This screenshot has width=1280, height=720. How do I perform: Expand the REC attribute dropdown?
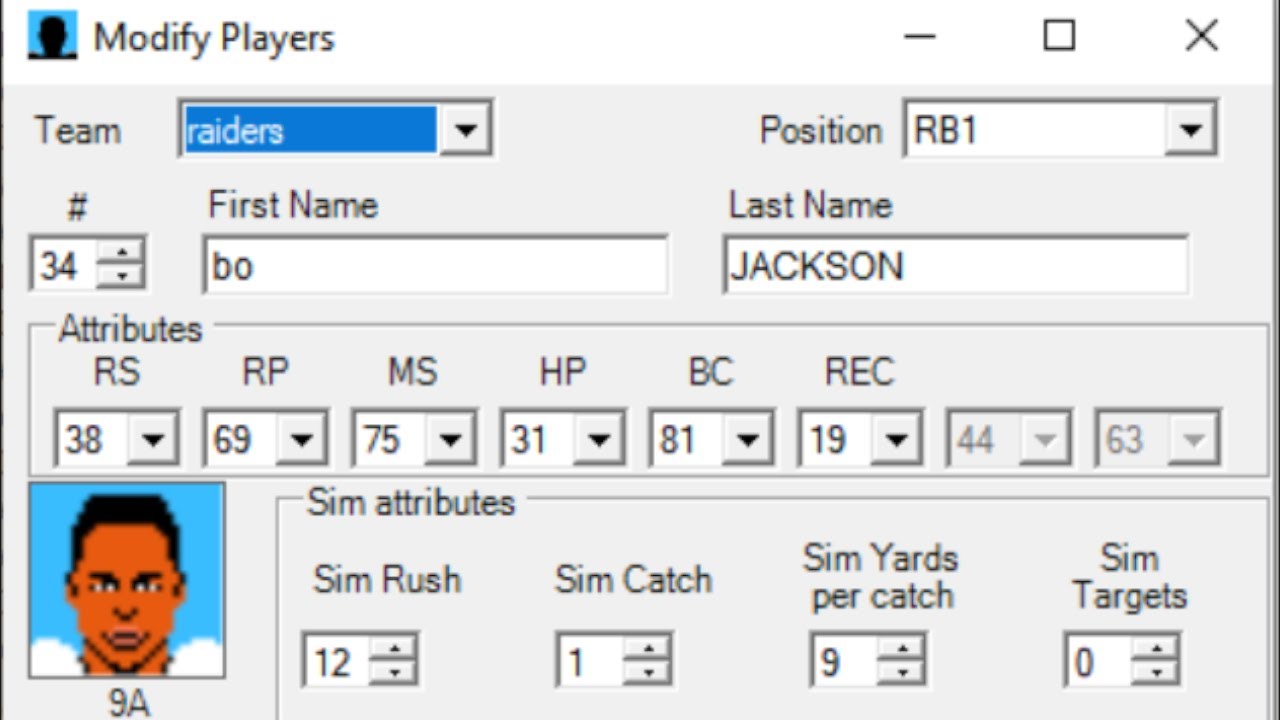(x=896, y=439)
